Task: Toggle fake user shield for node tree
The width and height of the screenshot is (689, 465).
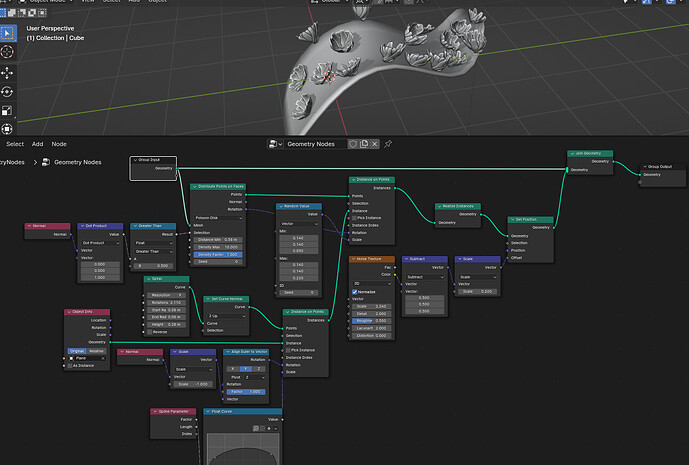Action: (353, 144)
